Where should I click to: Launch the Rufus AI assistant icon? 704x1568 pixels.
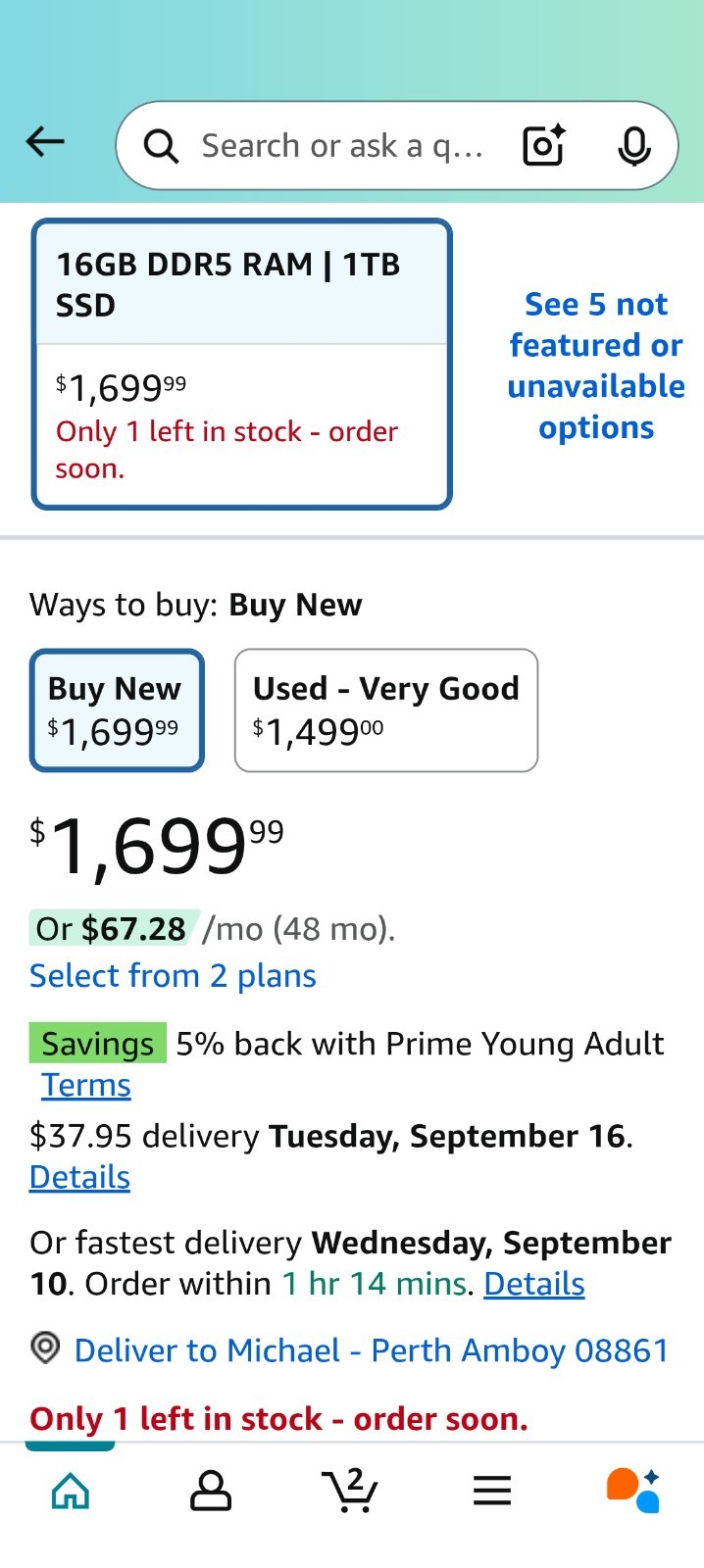coord(632,1491)
